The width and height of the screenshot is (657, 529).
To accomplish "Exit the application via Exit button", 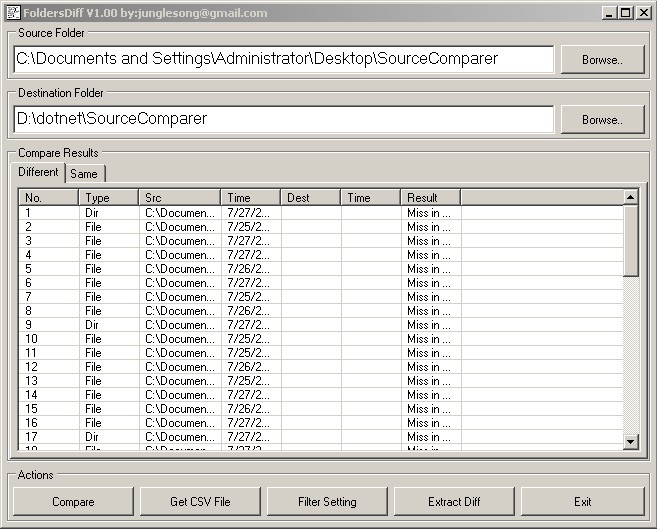I will click(x=582, y=501).
